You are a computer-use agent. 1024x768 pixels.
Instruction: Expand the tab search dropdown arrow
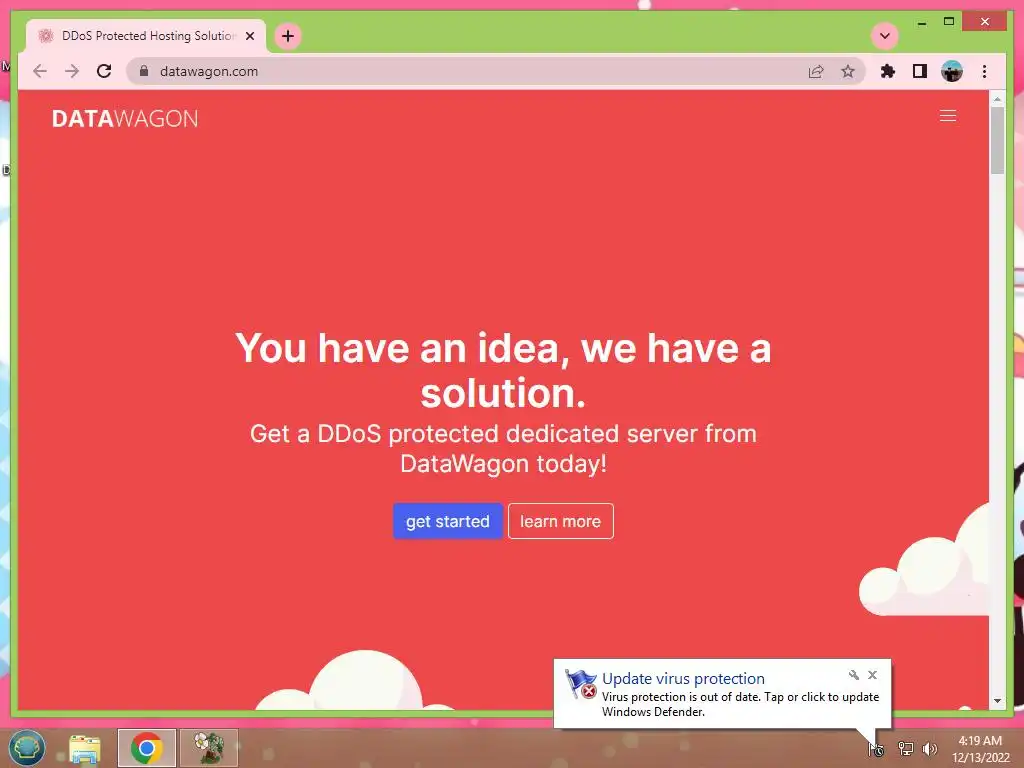(885, 36)
